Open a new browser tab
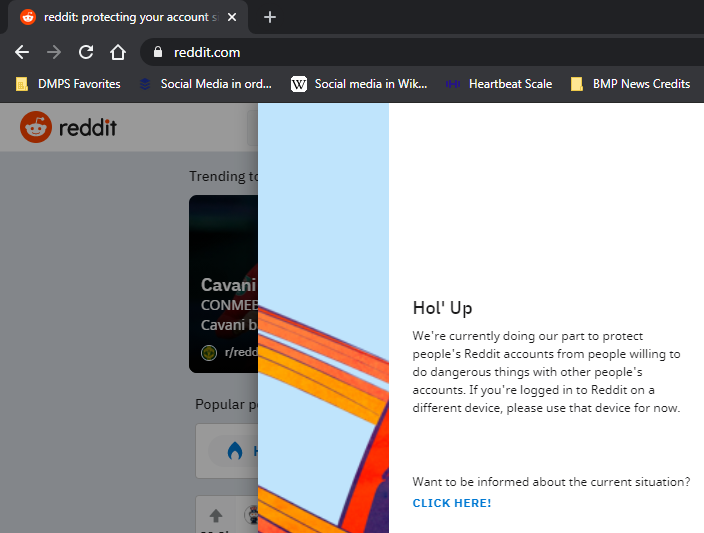Image resolution: width=704 pixels, height=533 pixels. (269, 17)
